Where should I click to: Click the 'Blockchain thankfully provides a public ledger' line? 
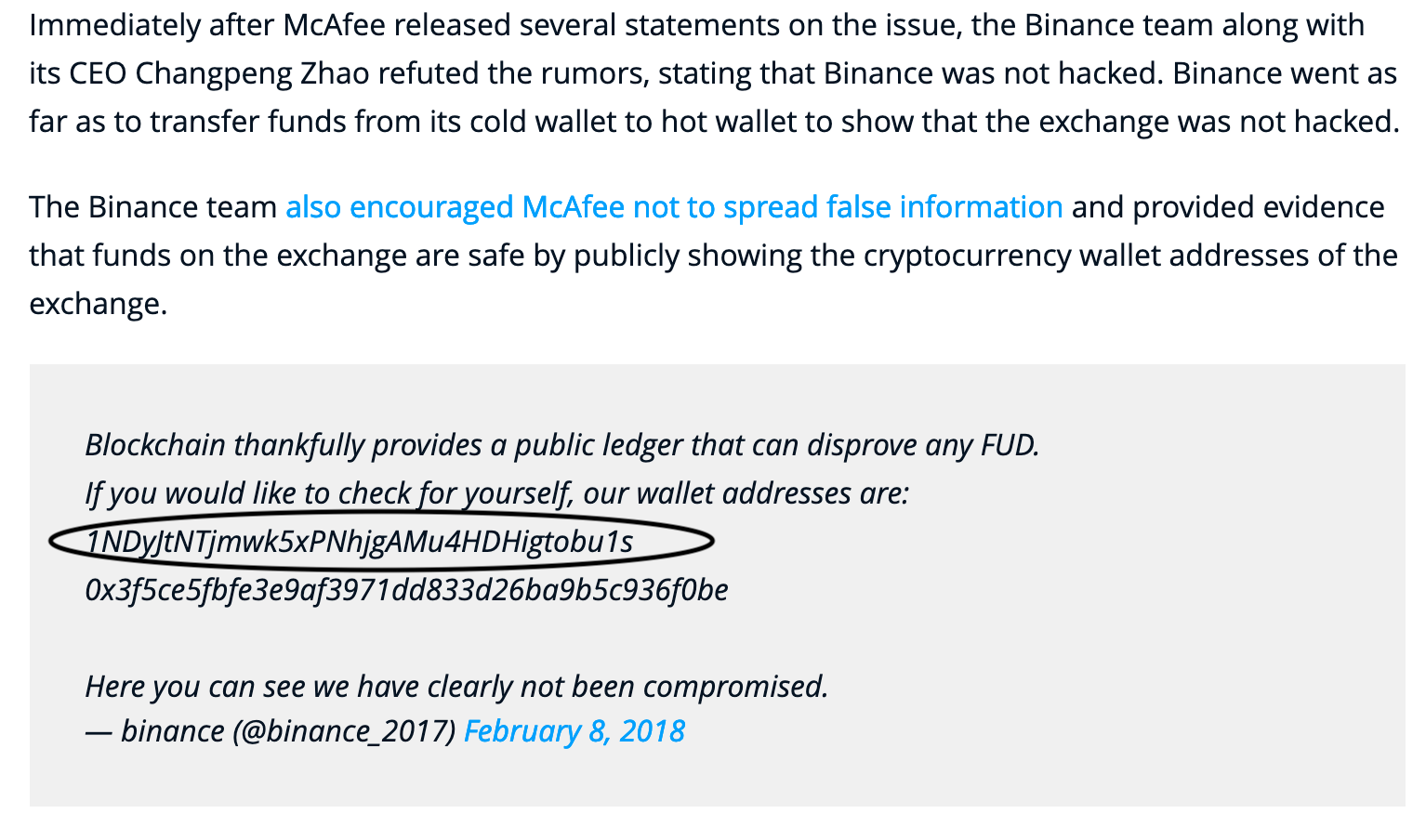(x=561, y=445)
